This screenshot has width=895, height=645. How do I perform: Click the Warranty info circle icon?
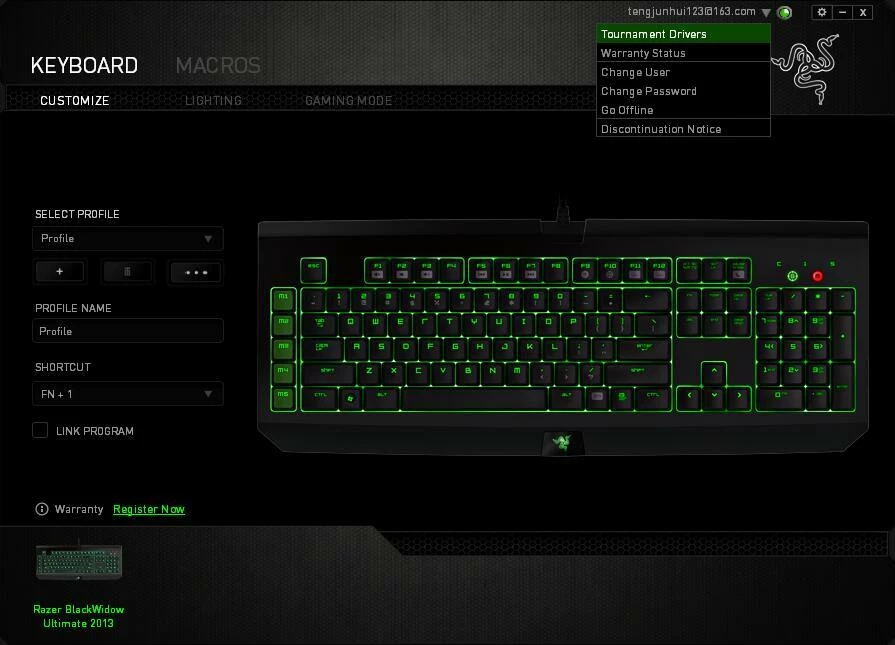(42, 509)
